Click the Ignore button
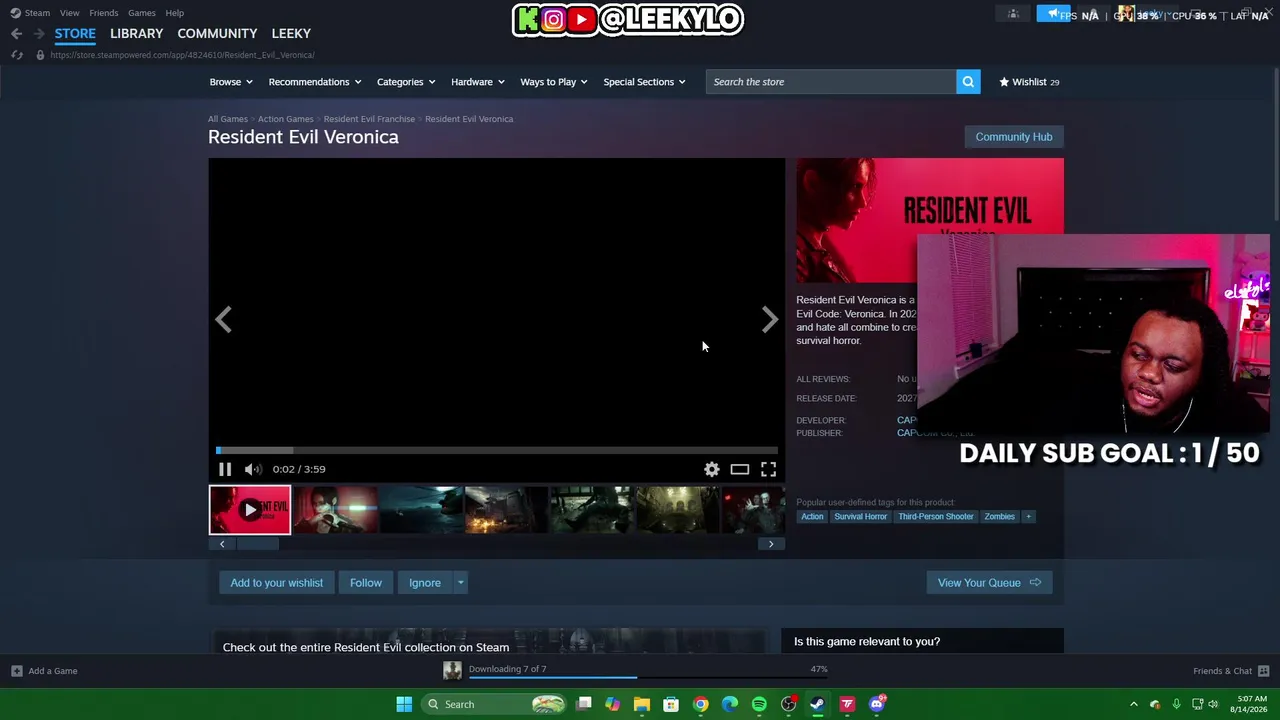 tap(425, 583)
